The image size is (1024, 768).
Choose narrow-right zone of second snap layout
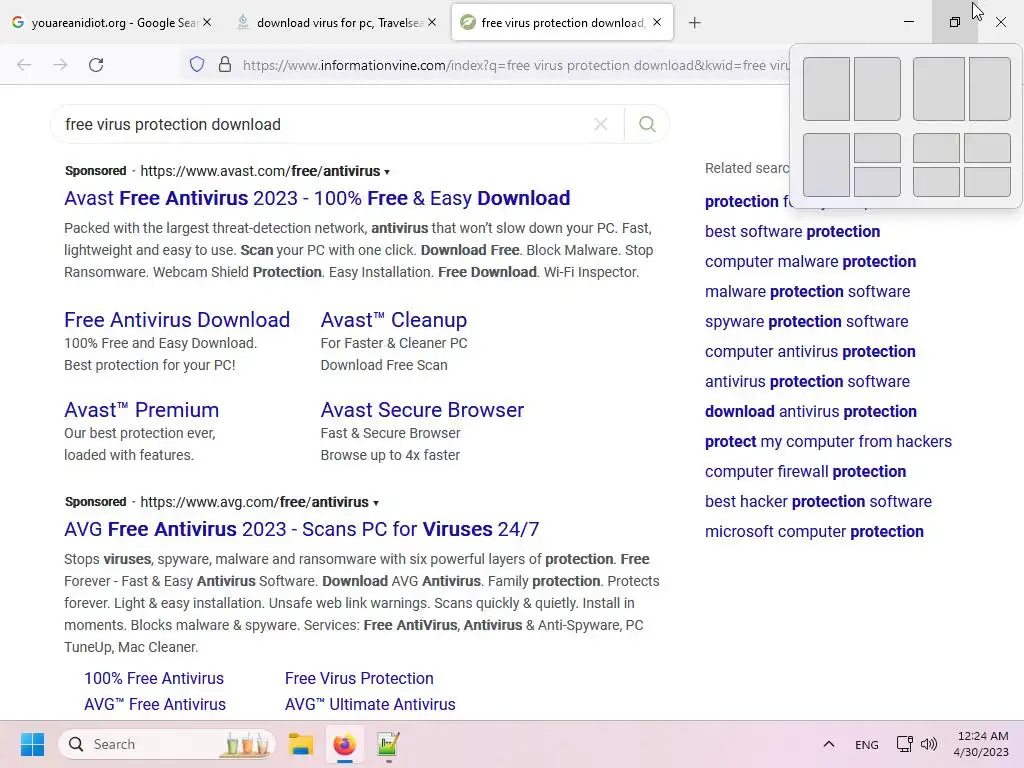990,89
